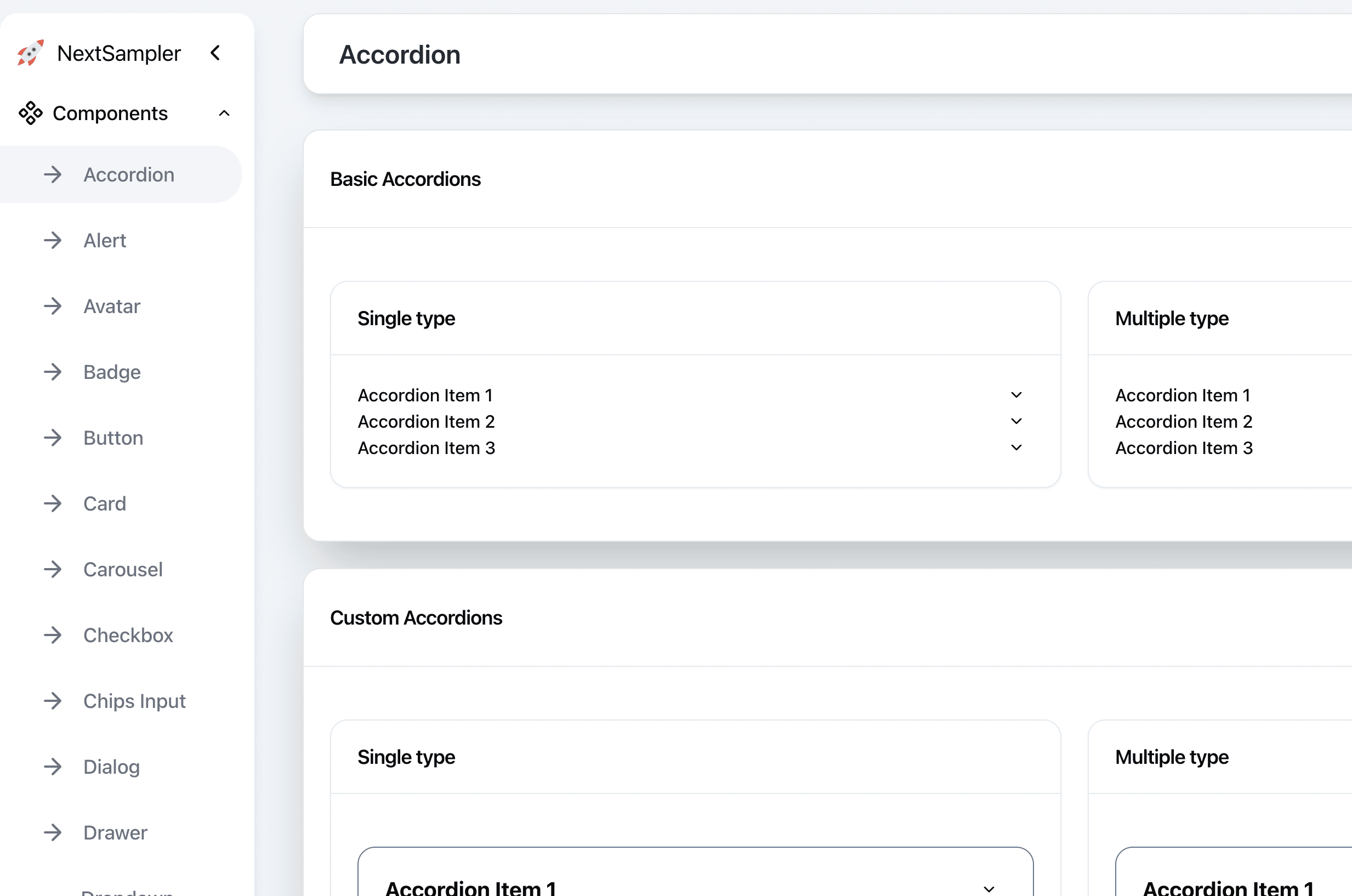Click the Components diamond grid icon
Viewport: 1352px width, 896px height.
tap(30, 113)
